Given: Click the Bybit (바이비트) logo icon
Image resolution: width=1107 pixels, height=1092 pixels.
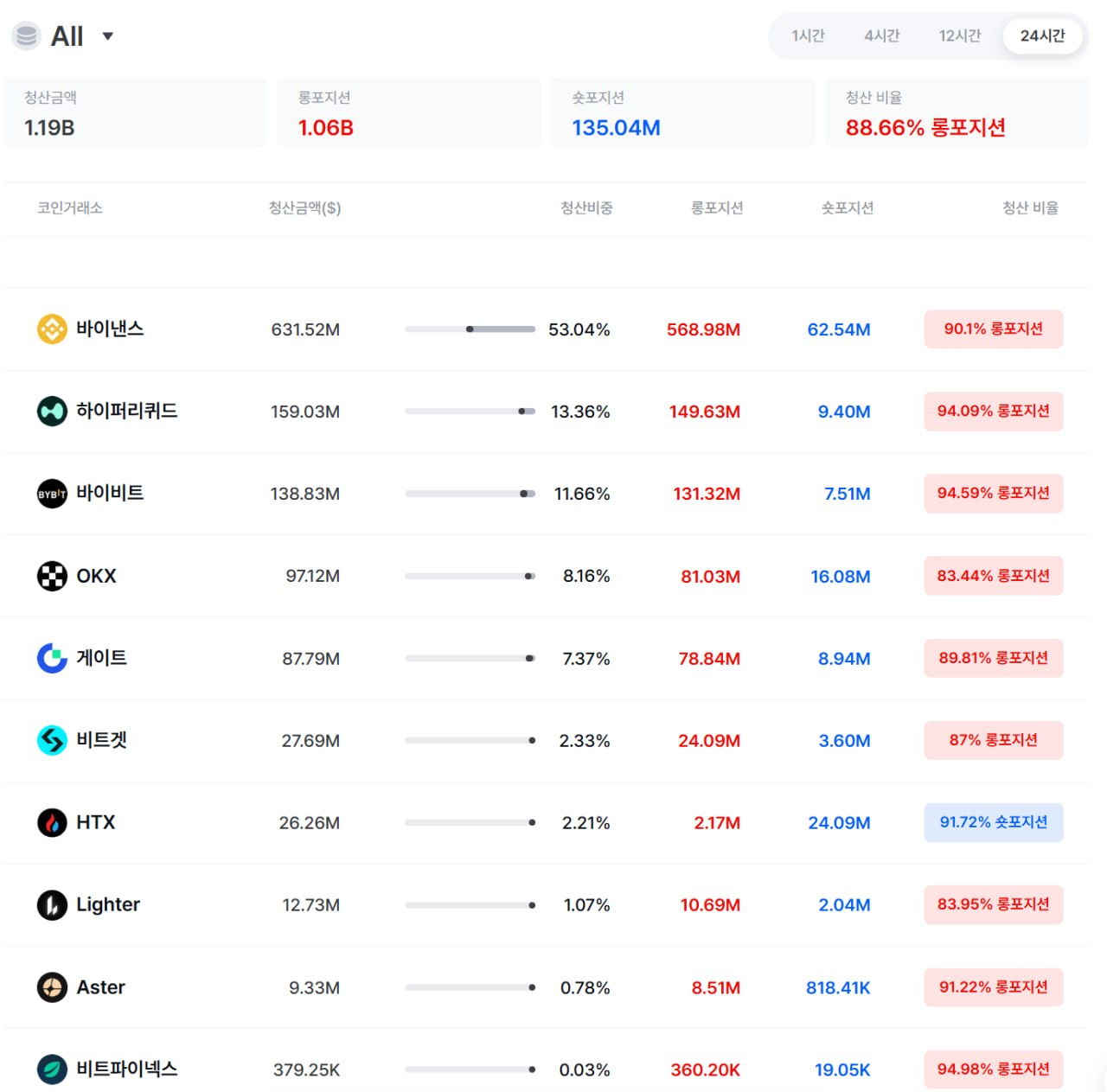Looking at the screenshot, I should (x=52, y=494).
